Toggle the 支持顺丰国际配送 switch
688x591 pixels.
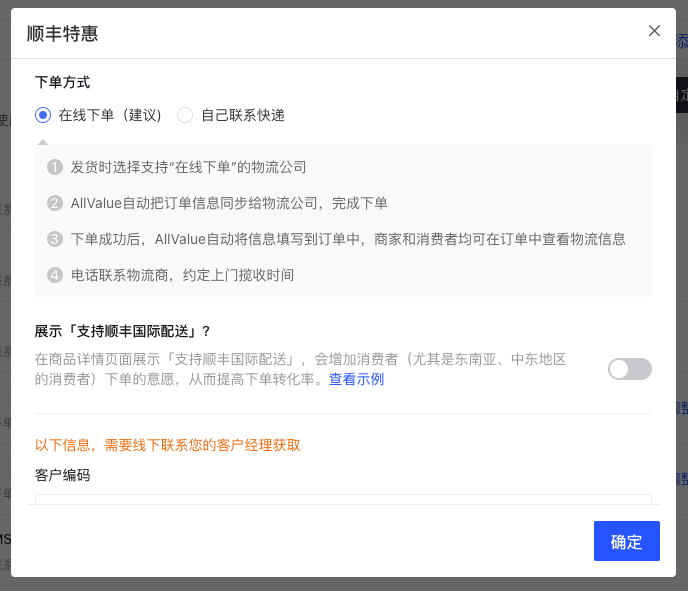630,369
